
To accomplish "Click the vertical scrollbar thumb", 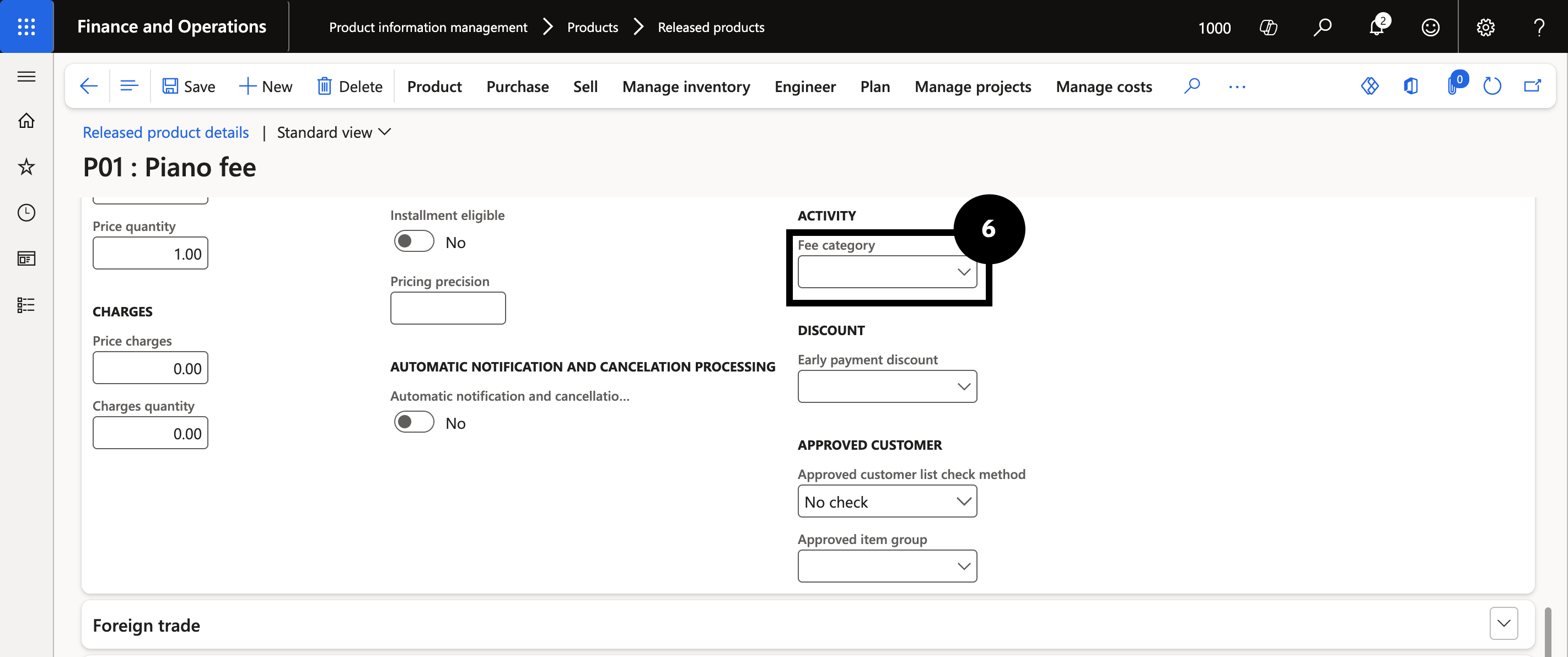I will click(x=1549, y=631).
